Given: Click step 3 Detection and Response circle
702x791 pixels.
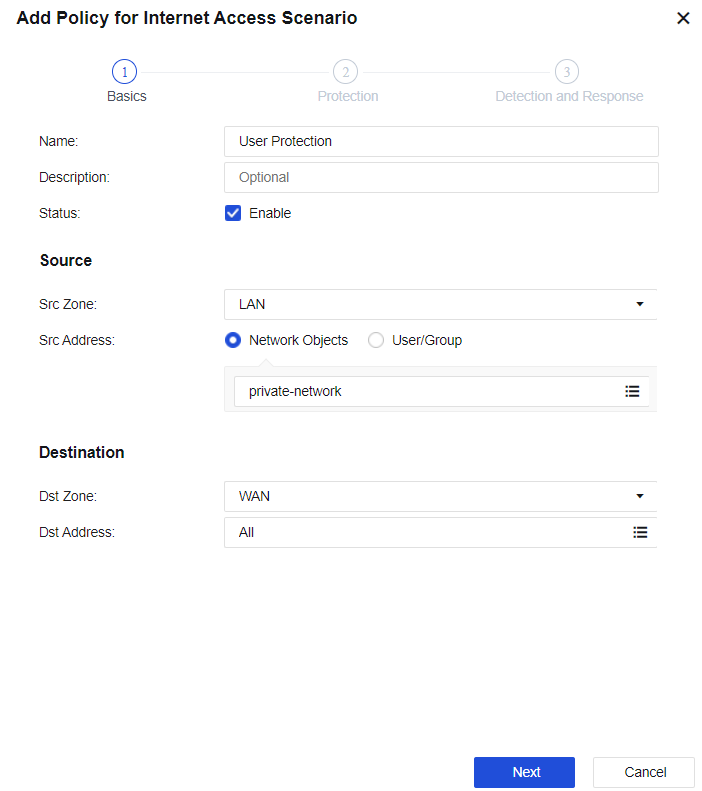Looking at the screenshot, I should [567, 72].
